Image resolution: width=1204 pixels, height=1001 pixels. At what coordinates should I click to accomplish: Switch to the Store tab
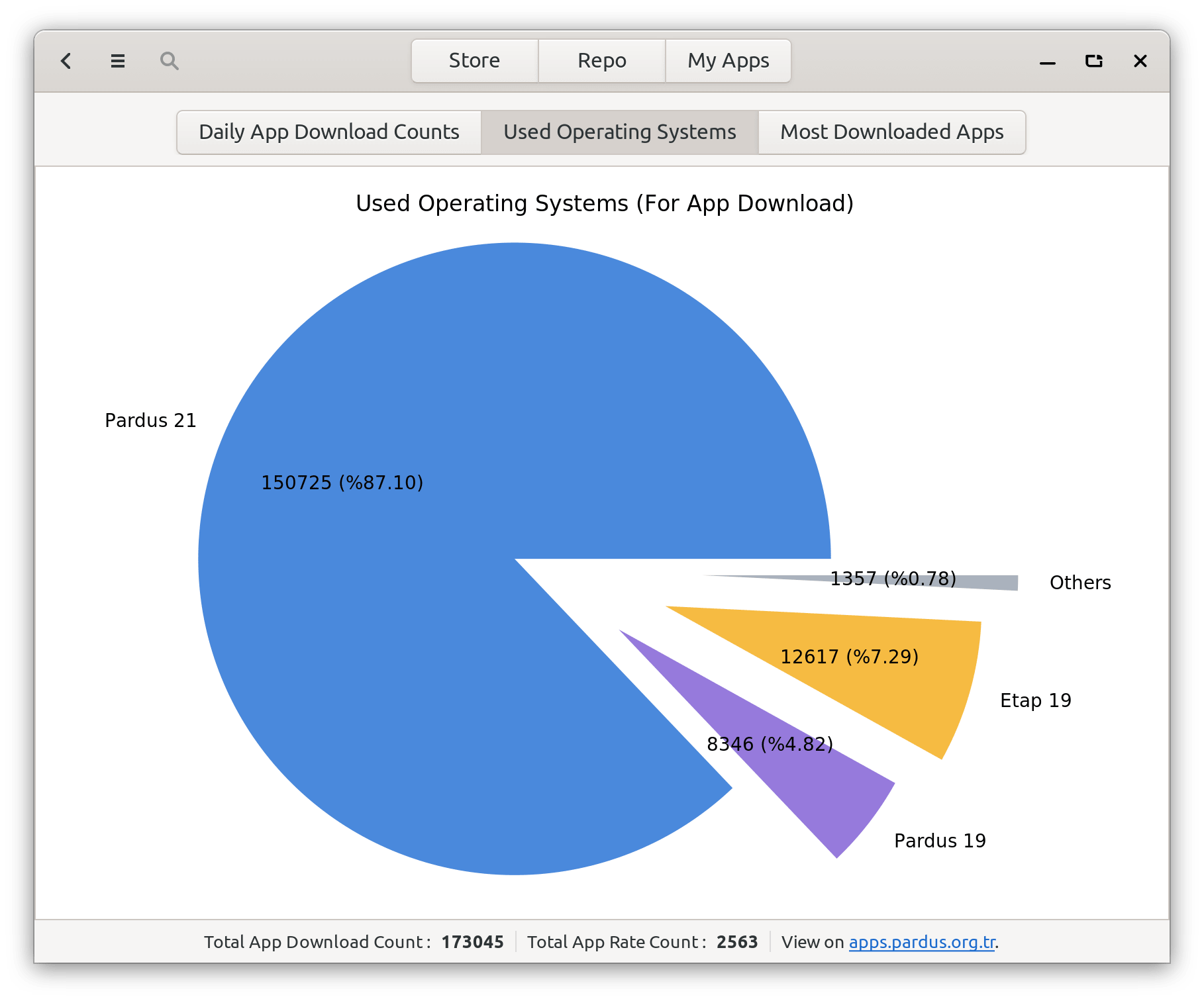475,61
